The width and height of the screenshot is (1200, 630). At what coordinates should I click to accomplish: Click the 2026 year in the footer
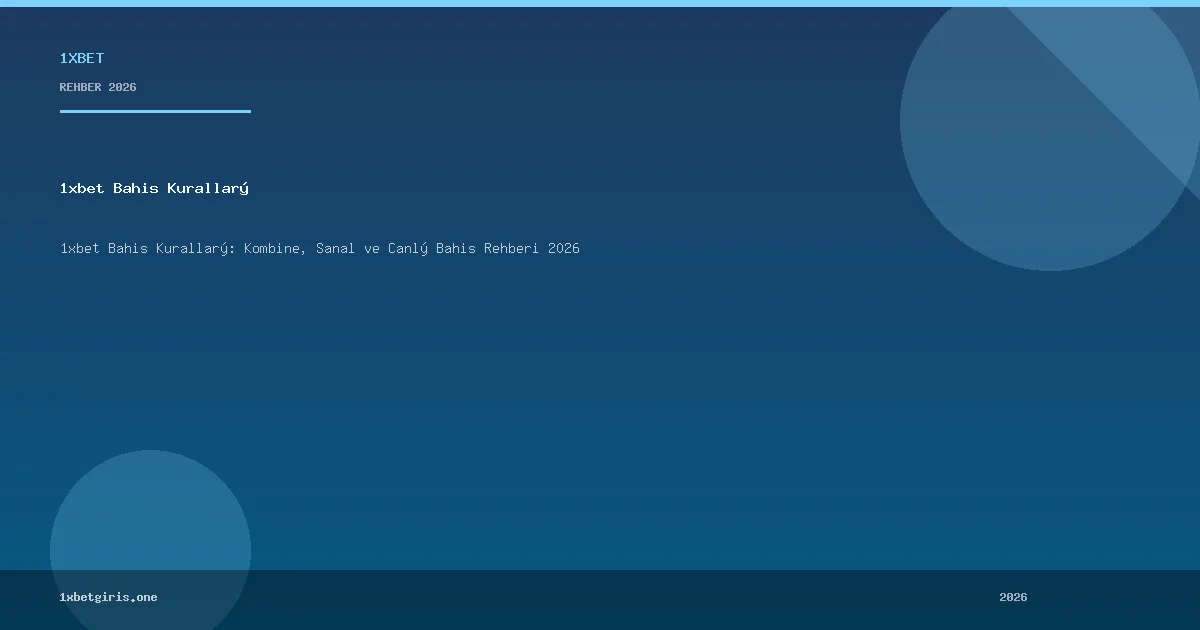click(1013, 597)
